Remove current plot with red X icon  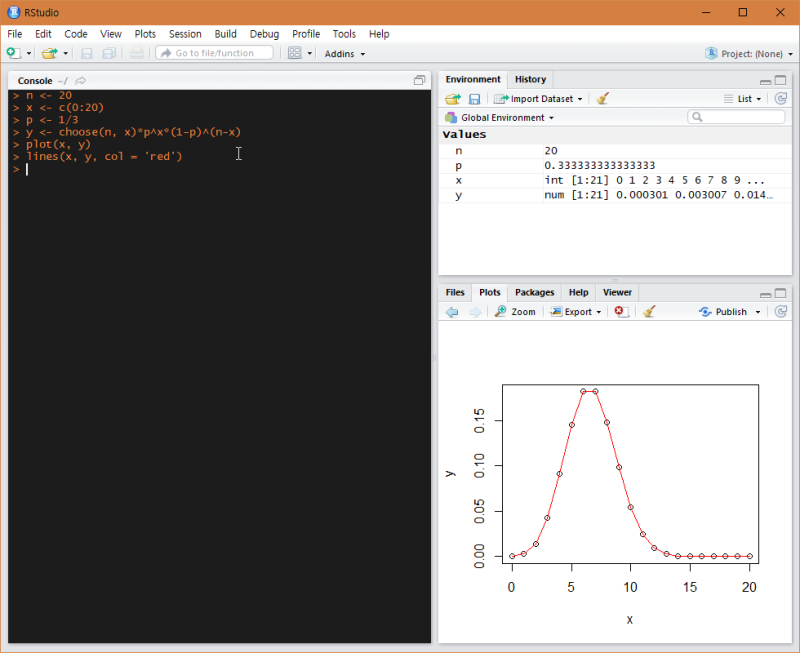coord(620,312)
